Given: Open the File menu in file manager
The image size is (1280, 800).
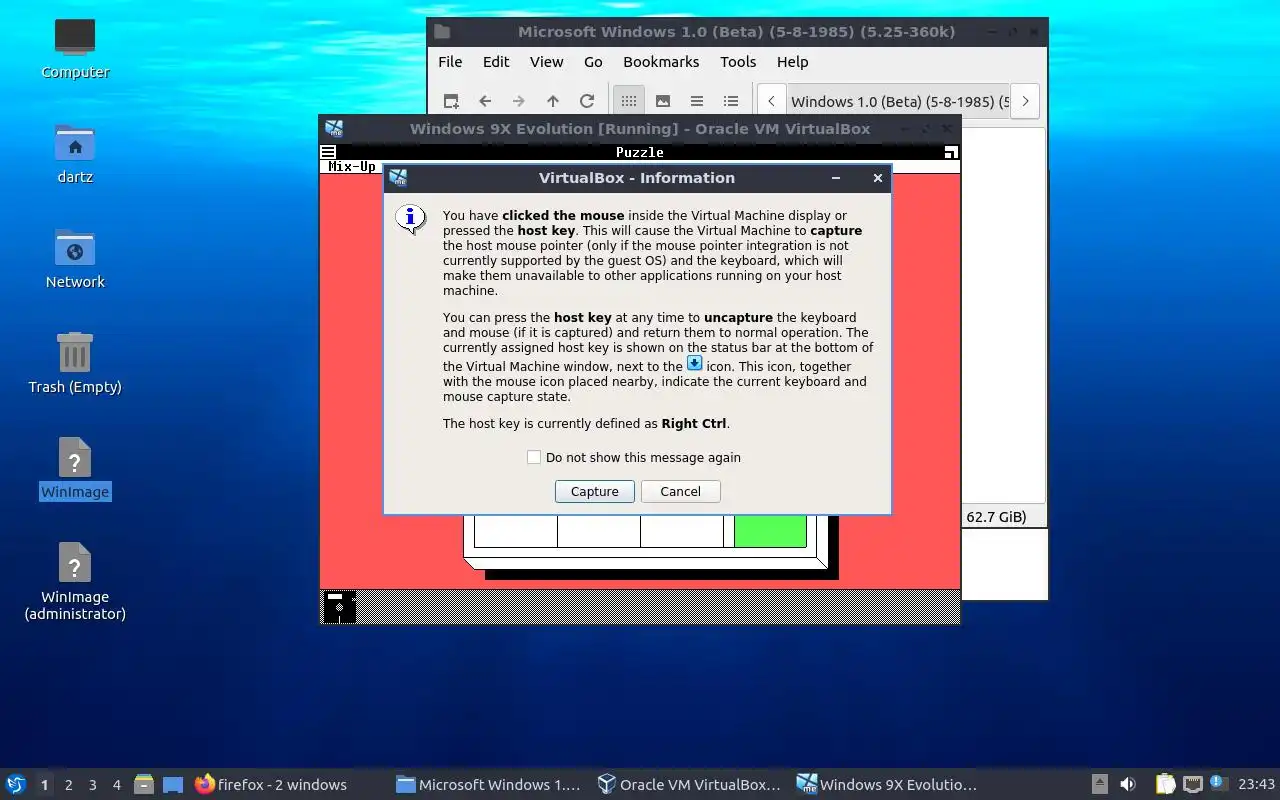Looking at the screenshot, I should [x=450, y=62].
